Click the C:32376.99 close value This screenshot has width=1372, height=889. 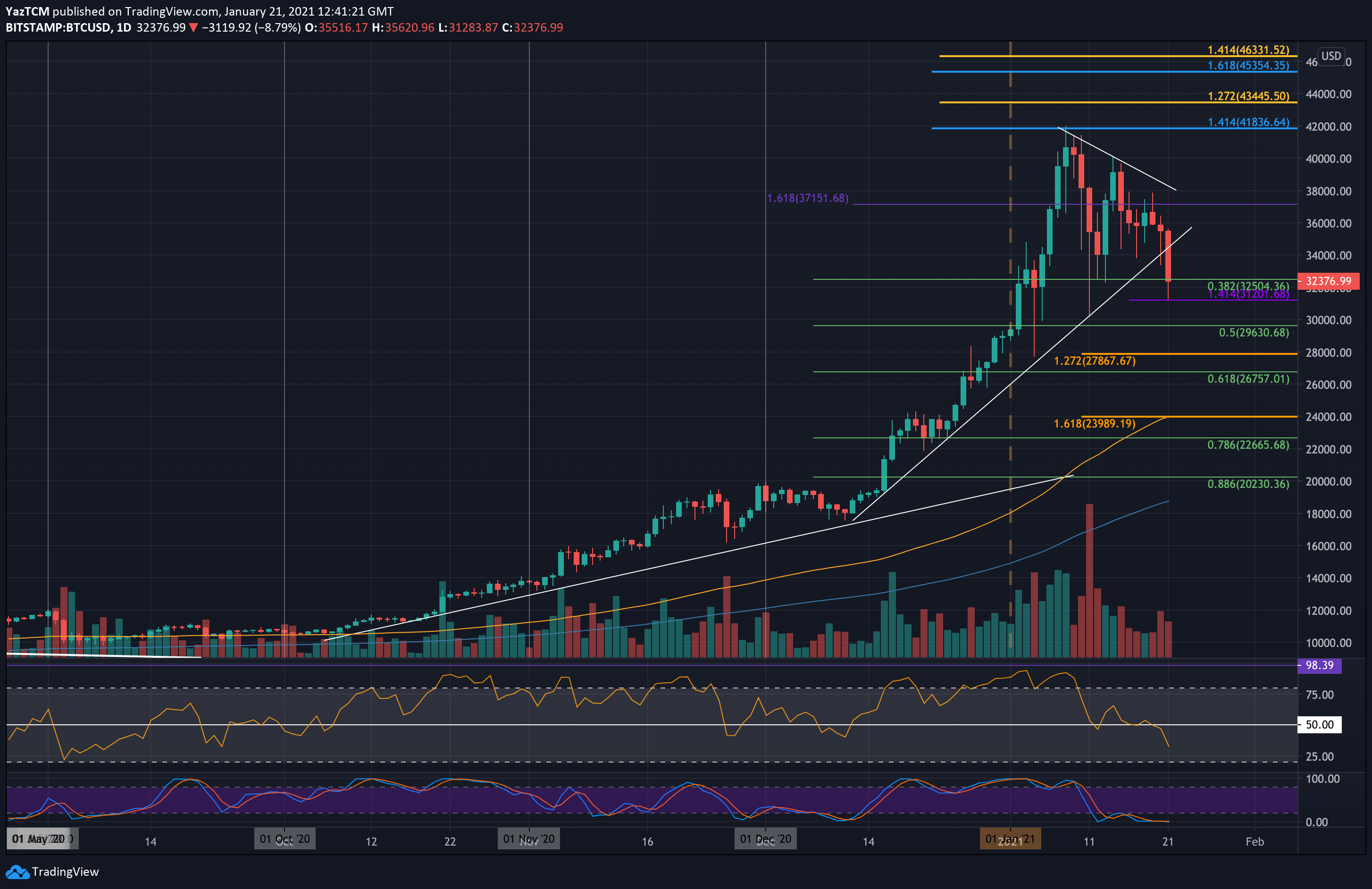tap(533, 28)
